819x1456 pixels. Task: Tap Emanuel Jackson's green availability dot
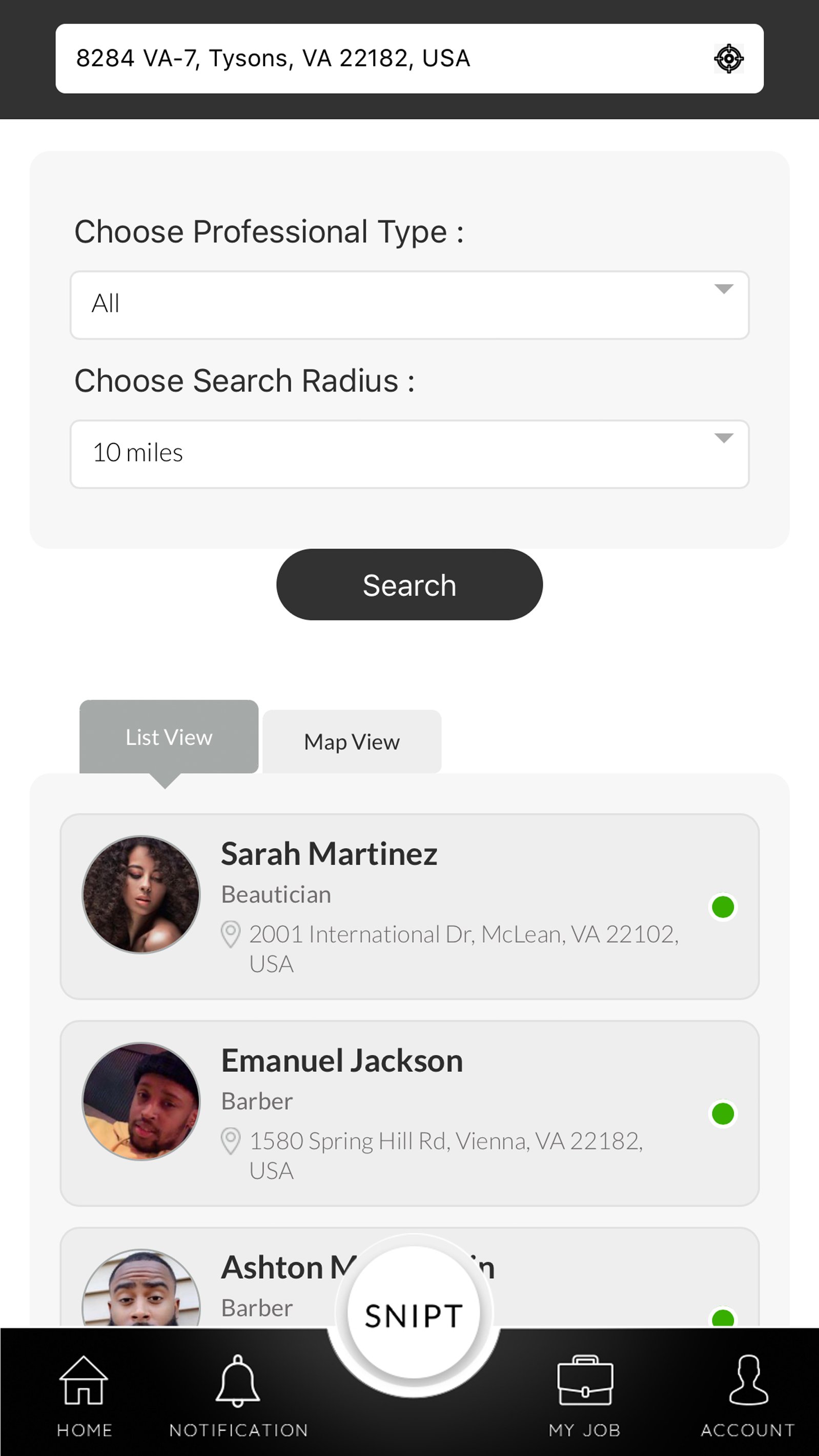[x=722, y=1113]
